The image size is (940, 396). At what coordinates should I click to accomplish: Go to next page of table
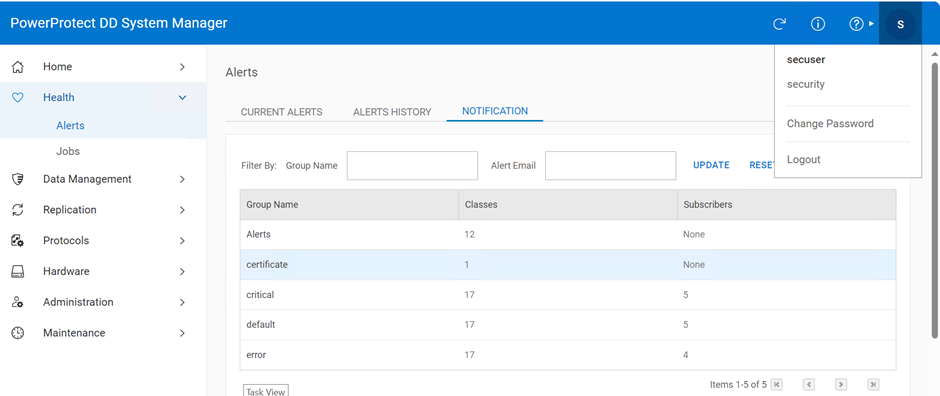841,384
